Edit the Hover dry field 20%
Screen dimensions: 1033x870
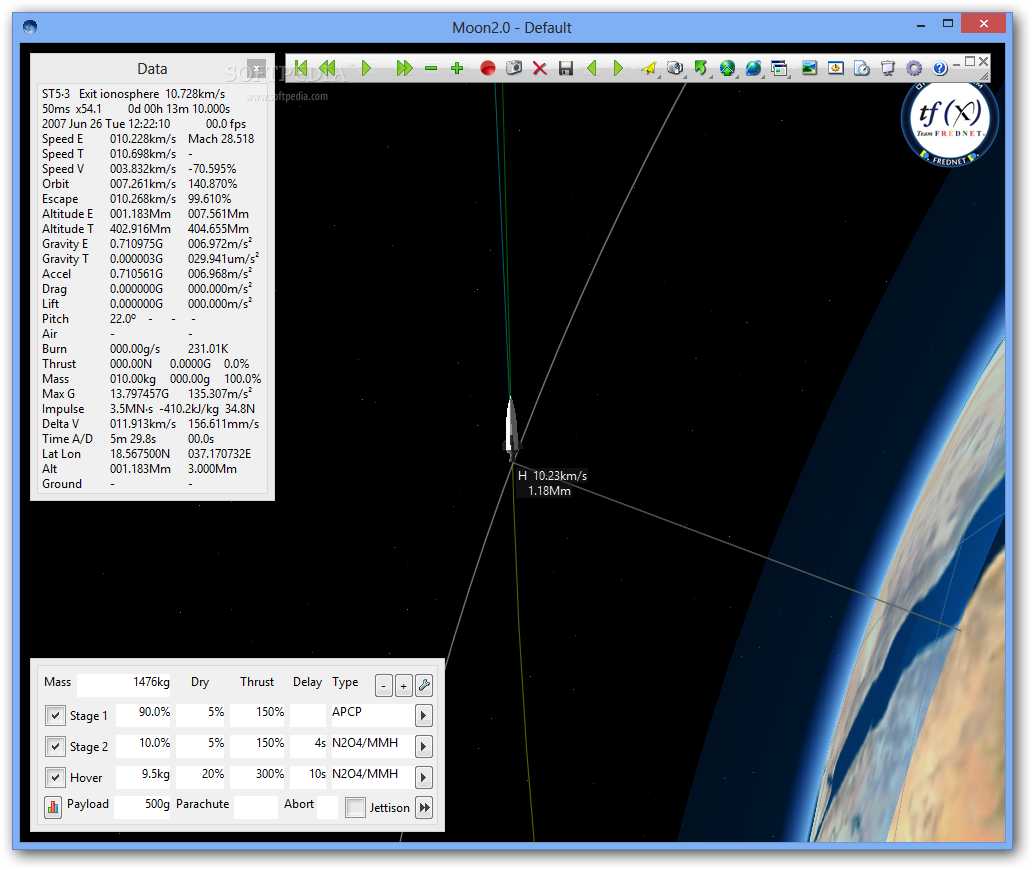coord(200,777)
